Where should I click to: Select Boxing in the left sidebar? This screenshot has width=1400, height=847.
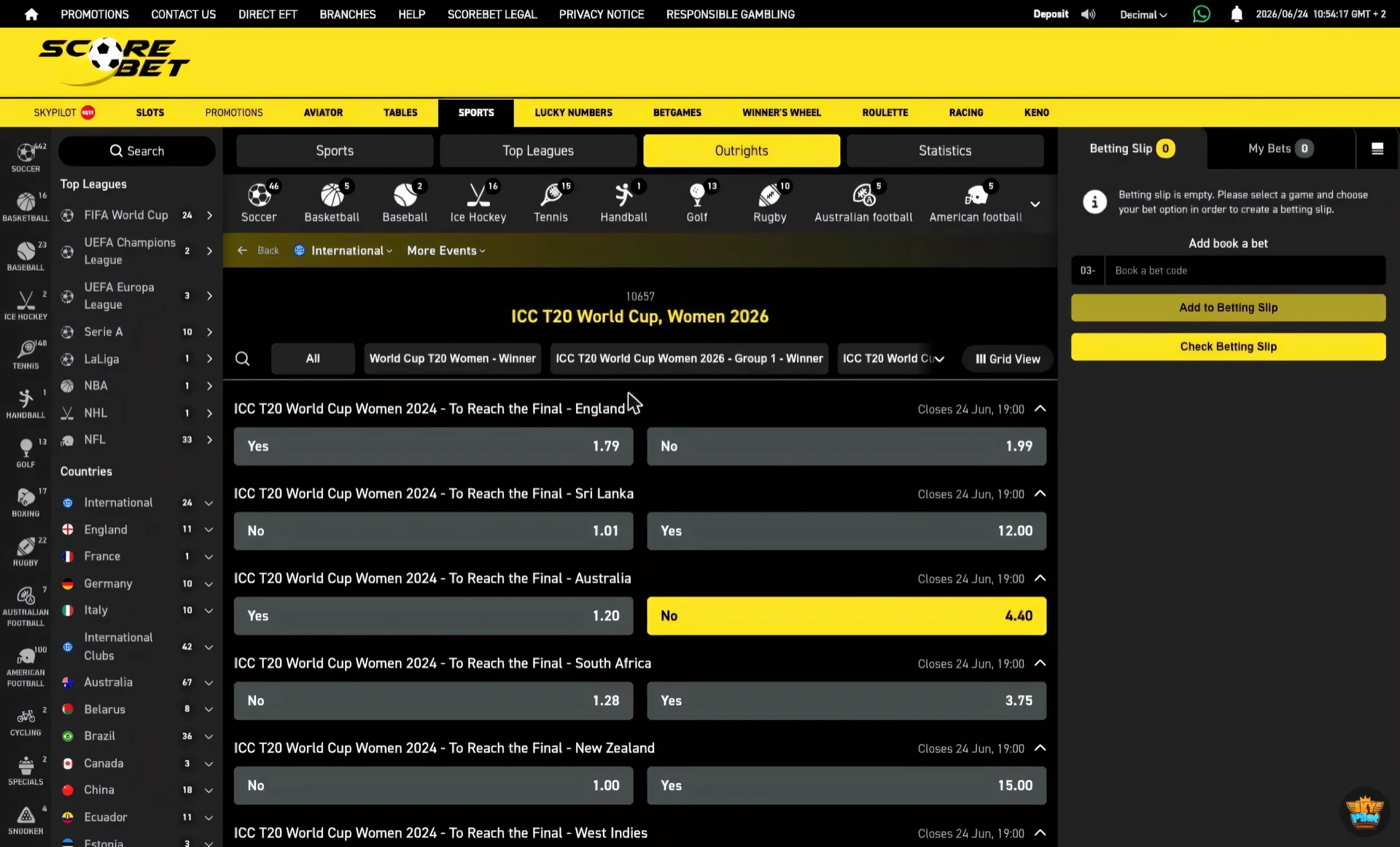pos(26,502)
